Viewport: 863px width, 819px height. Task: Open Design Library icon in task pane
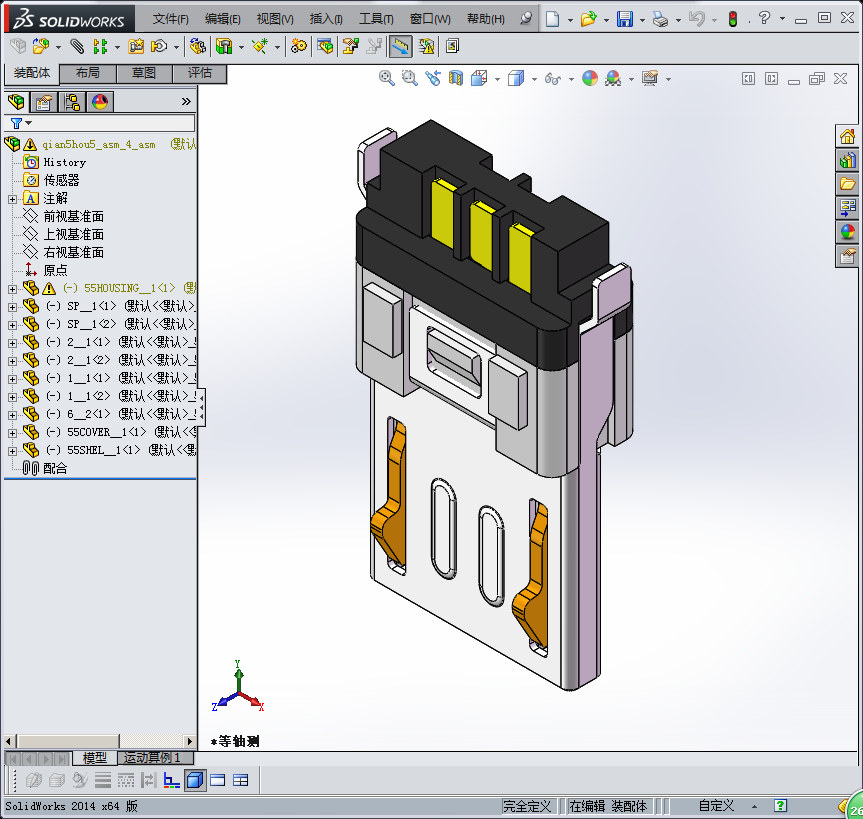click(848, 160)
